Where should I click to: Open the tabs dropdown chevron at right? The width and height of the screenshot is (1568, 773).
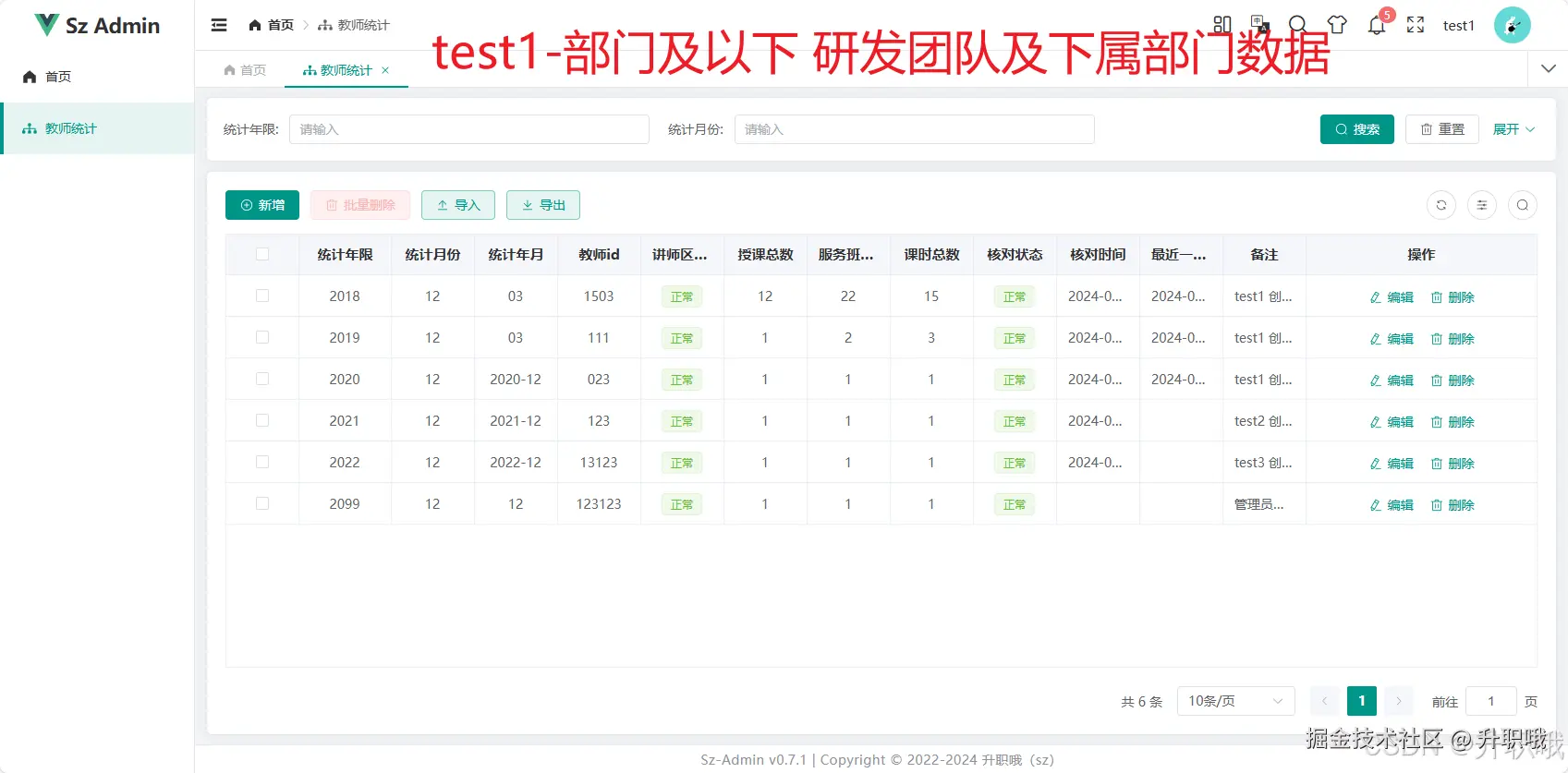(1549, 68)
